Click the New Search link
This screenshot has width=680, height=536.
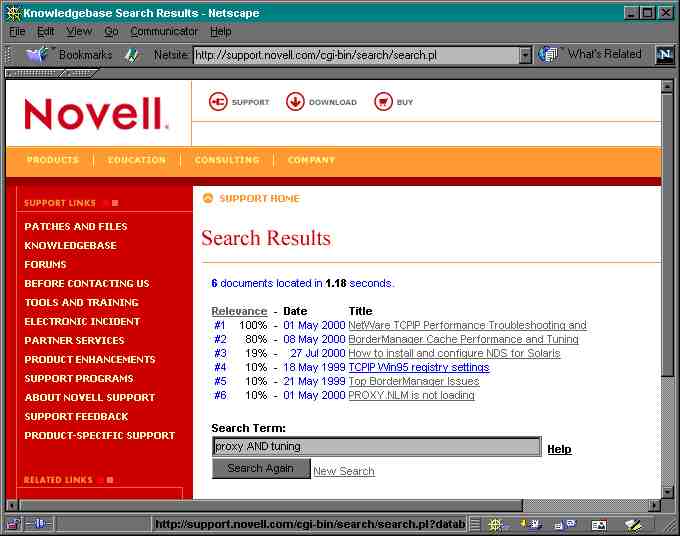344,471
